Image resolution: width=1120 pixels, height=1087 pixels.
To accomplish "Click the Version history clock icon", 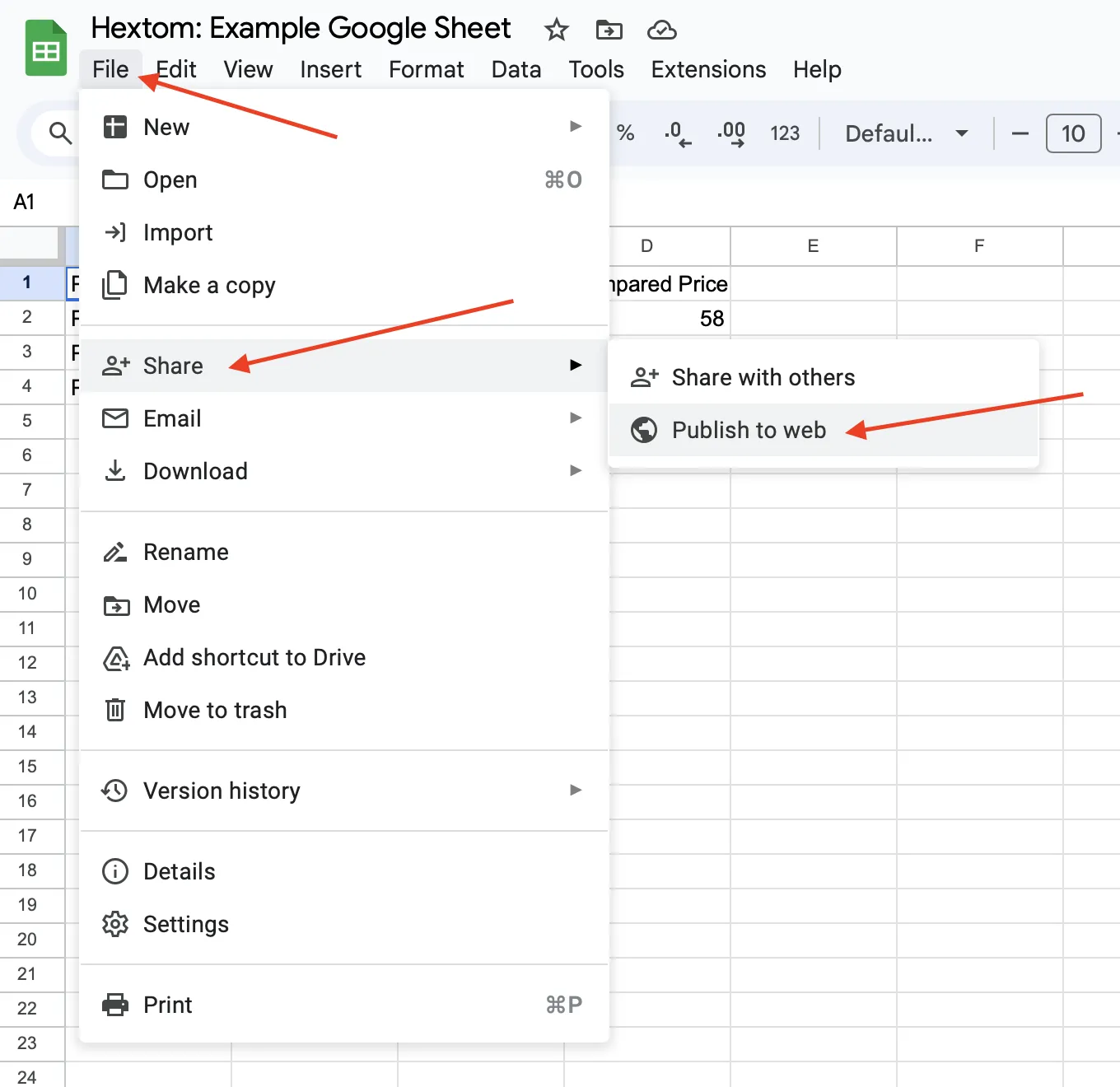I will click(x=115, y=791).
